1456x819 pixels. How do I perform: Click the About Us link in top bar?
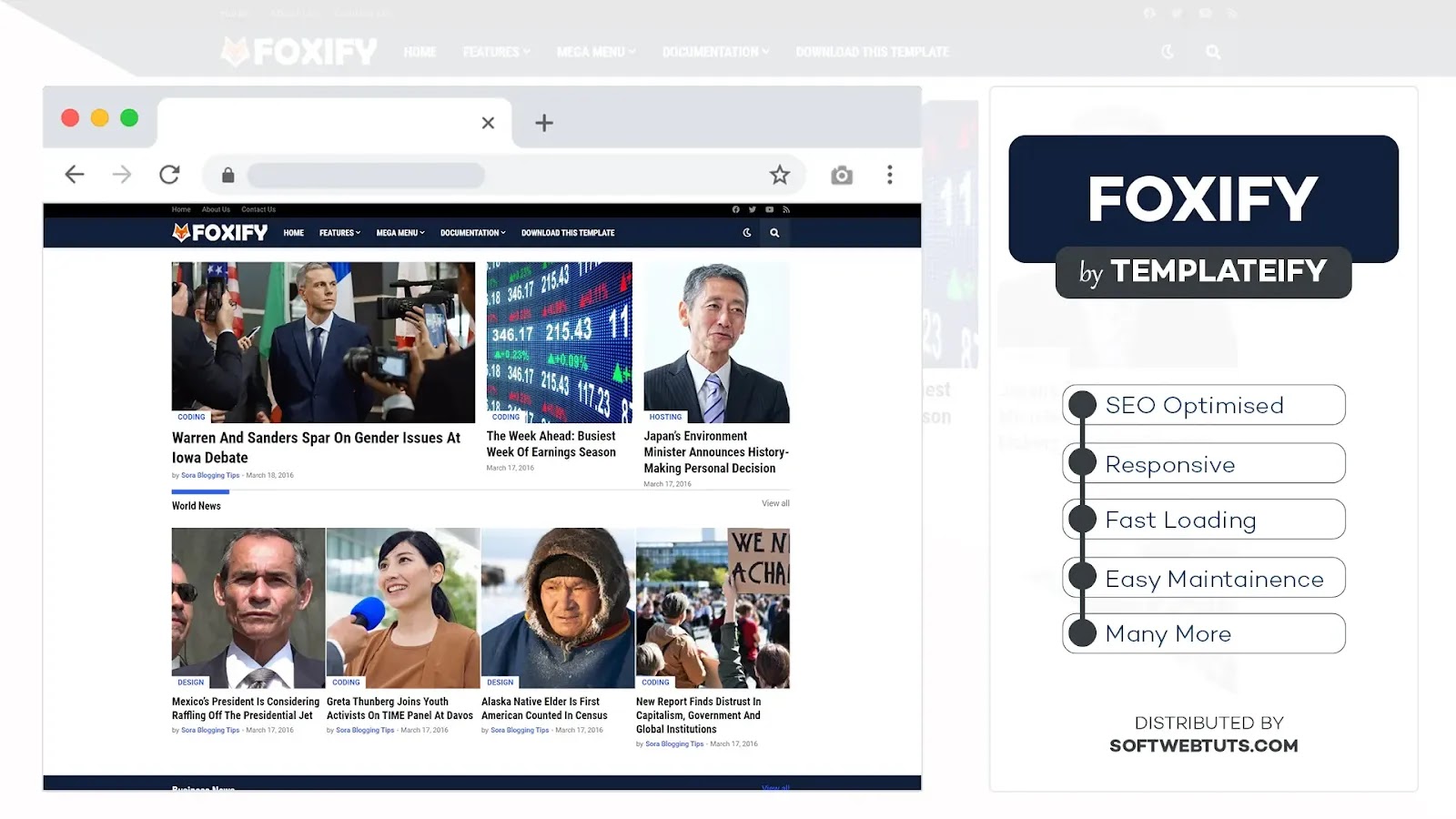pyautogui.click(x=216, y=209)
